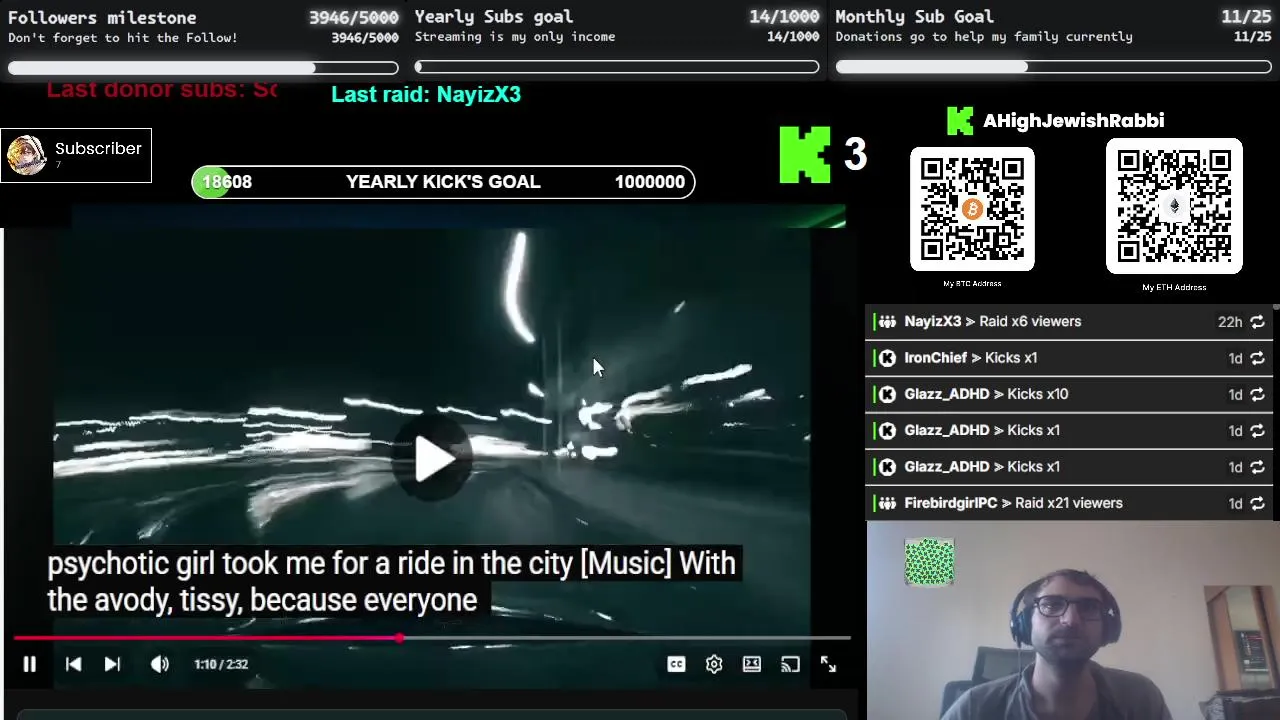Replay the Glazz_ADHD Kicks x10 alert
Viewport: 1280px width, 720px height.
(x=1257, y=394)
